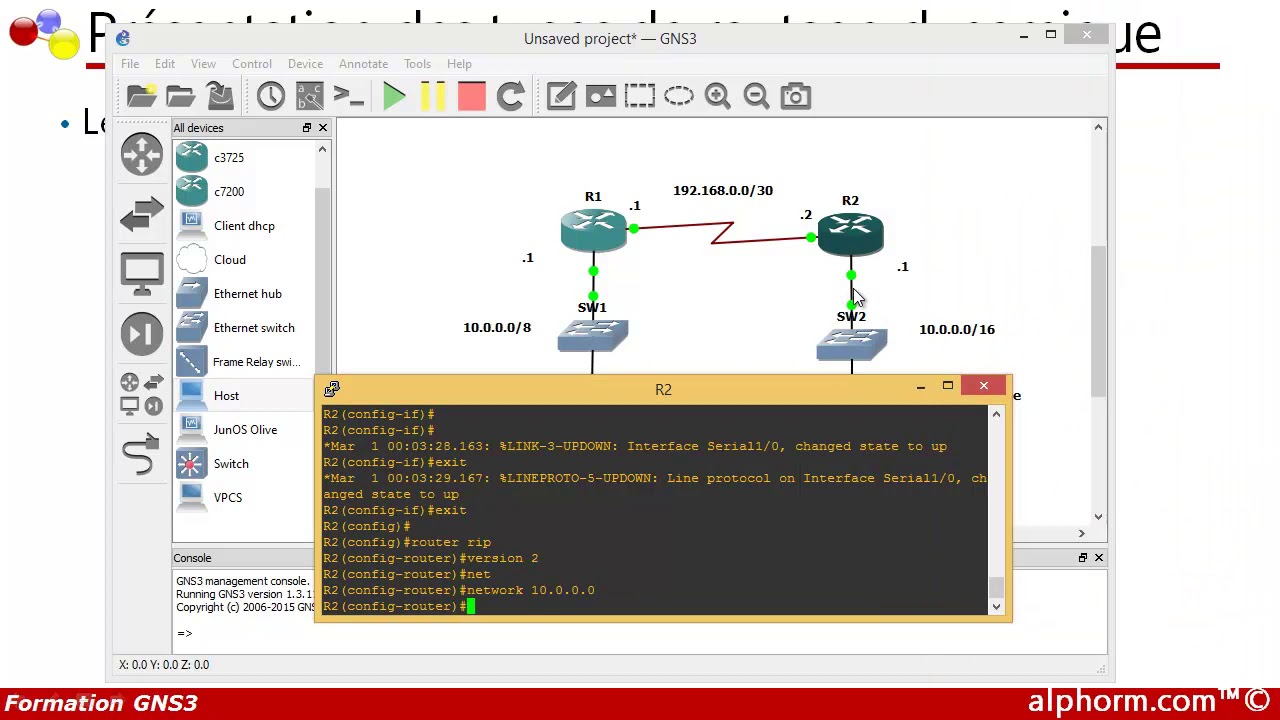The width and height of the screenshot is (1280, 720).
Task: Close the All devices dock panel
Action: coord(323,128)
